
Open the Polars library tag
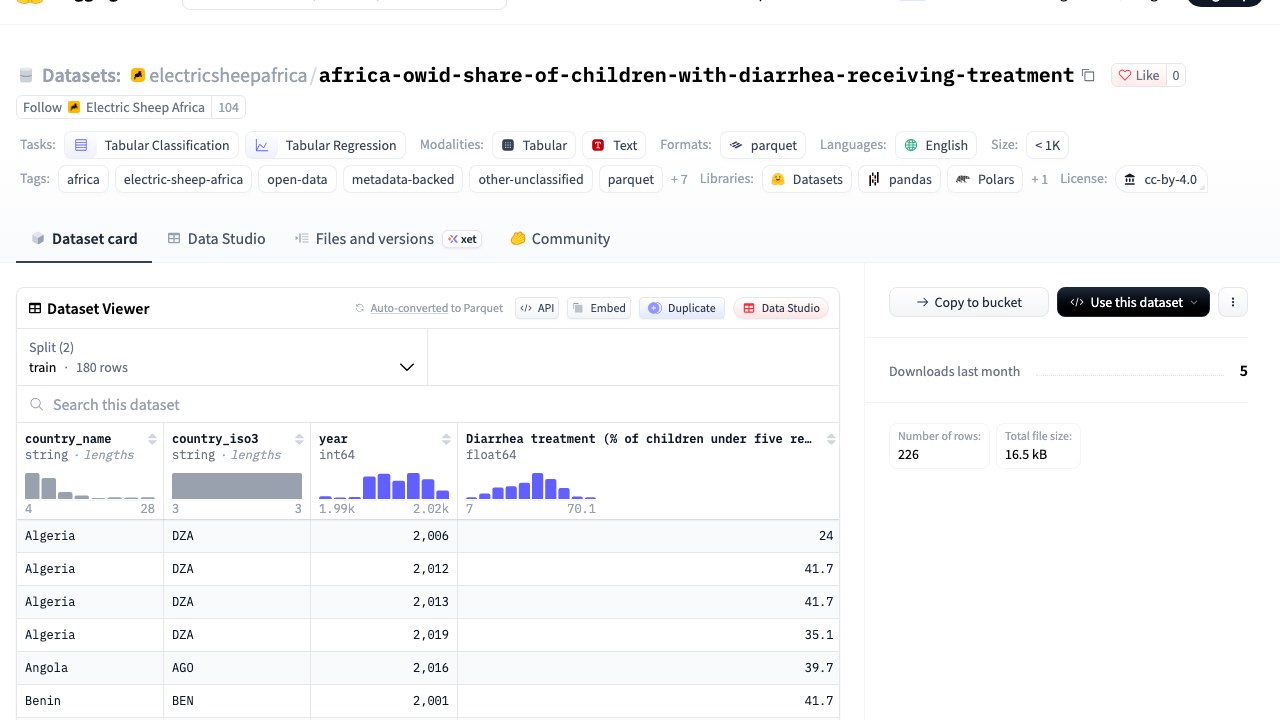tap(985, 179)
